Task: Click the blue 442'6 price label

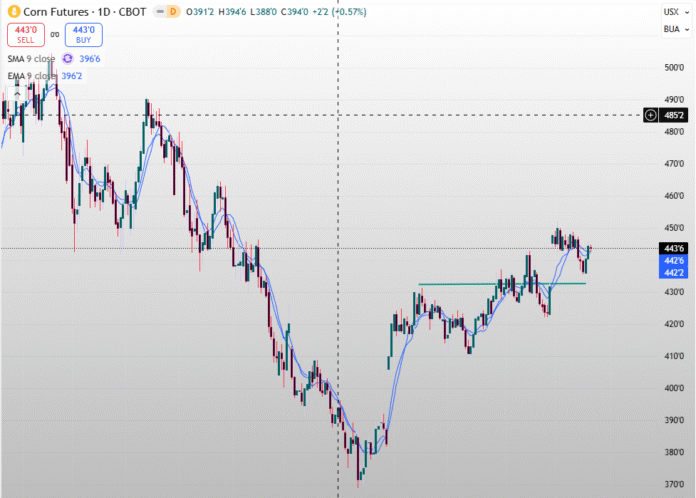Action: pos(672,260)
